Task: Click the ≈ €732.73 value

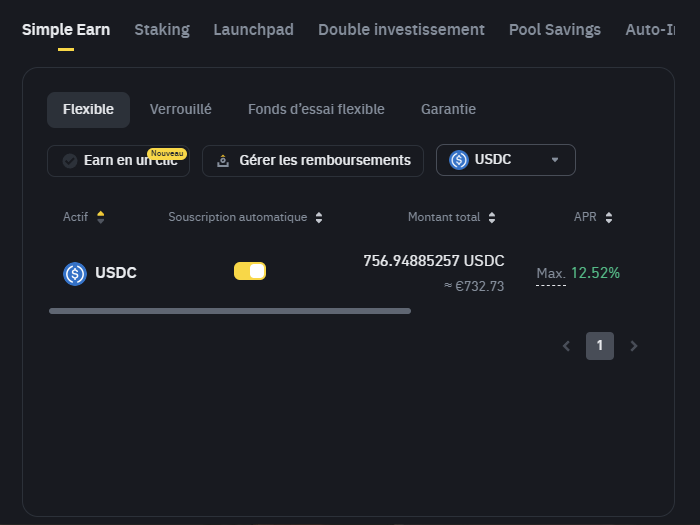Action: click(x=474, y=286)
